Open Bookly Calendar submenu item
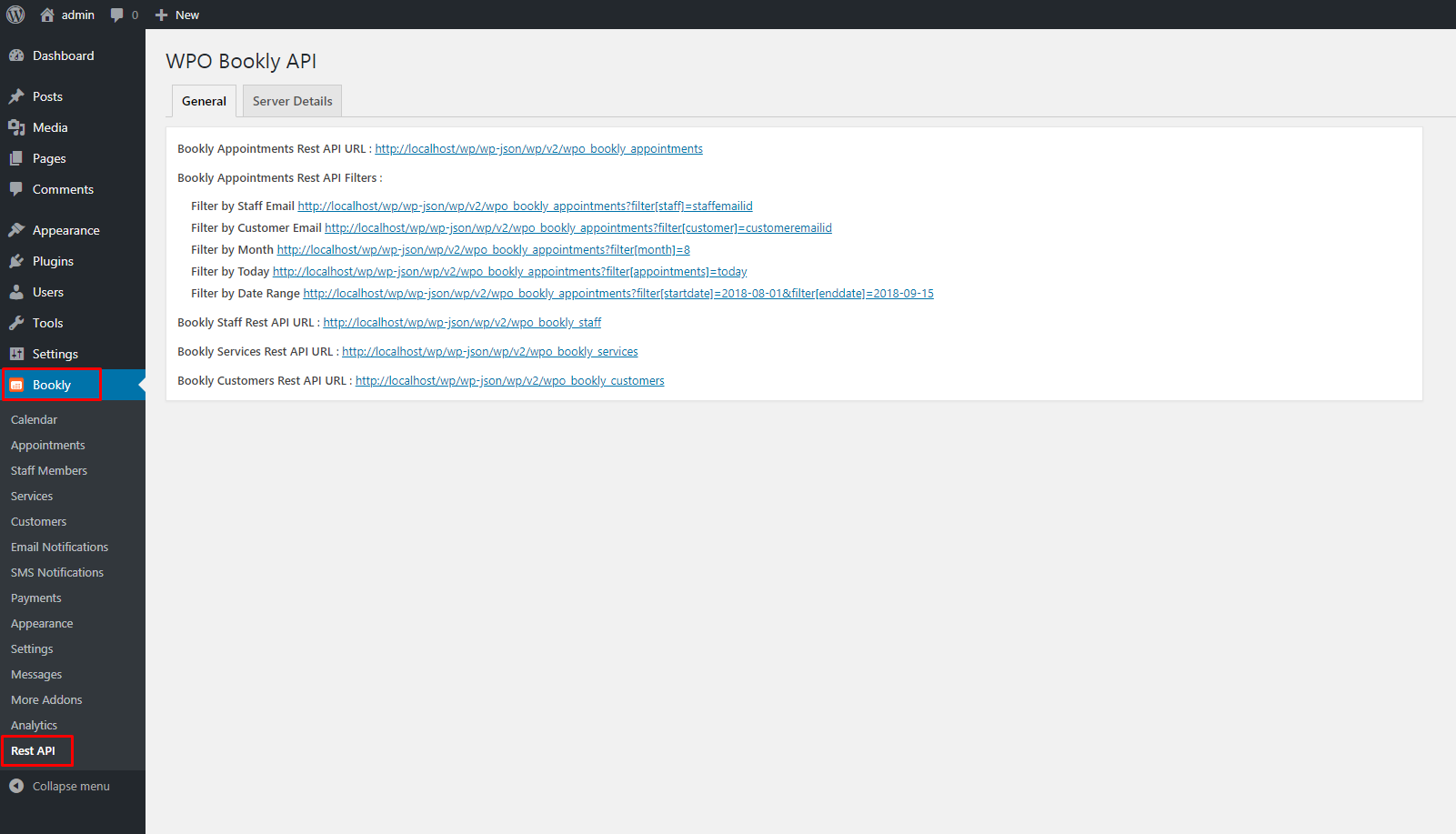This screenshot has width=1456, height=834. pos(34,419)
